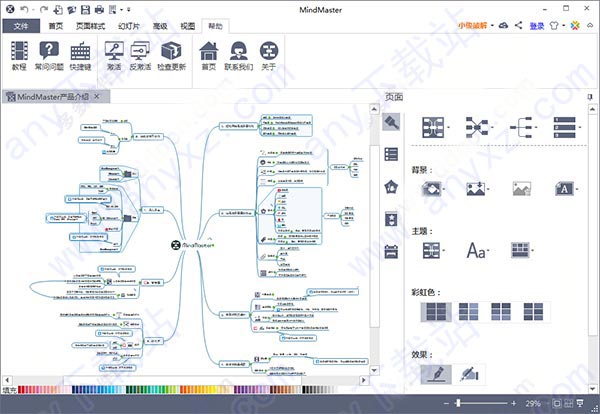This screenshot has width=600, height=414.
Task: Switch to the 高级 tab
Action: tap(160, 26)
